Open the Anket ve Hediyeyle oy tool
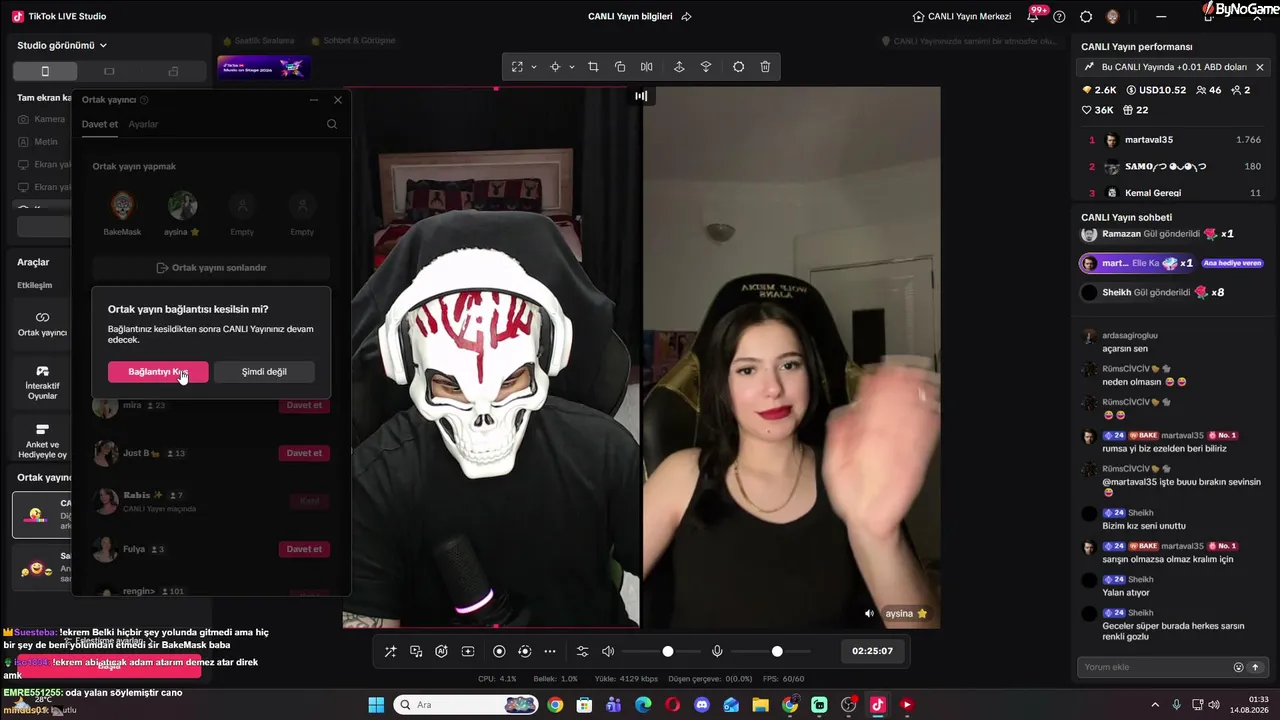Image resolution: width=1280 pixels, height=720 pixels. [42, 440]
